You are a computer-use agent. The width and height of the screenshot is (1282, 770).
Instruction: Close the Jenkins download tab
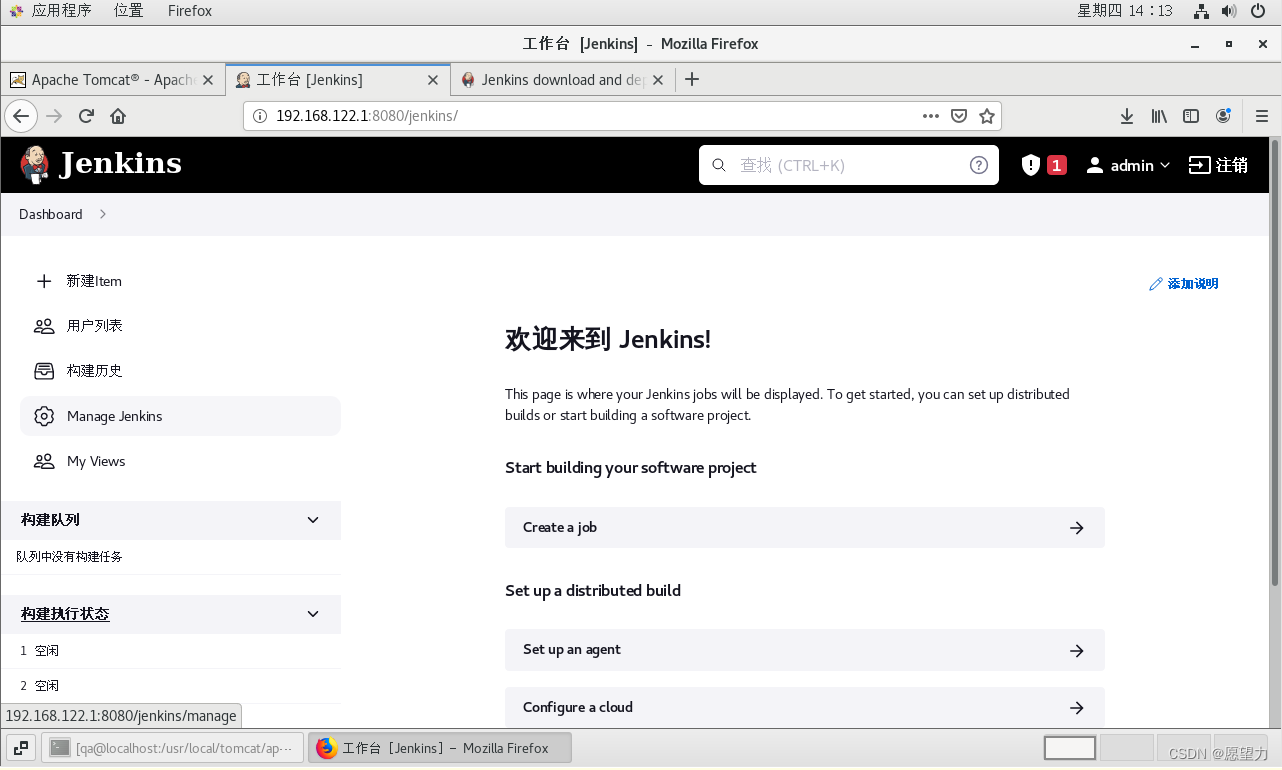(x=660, y=80)
